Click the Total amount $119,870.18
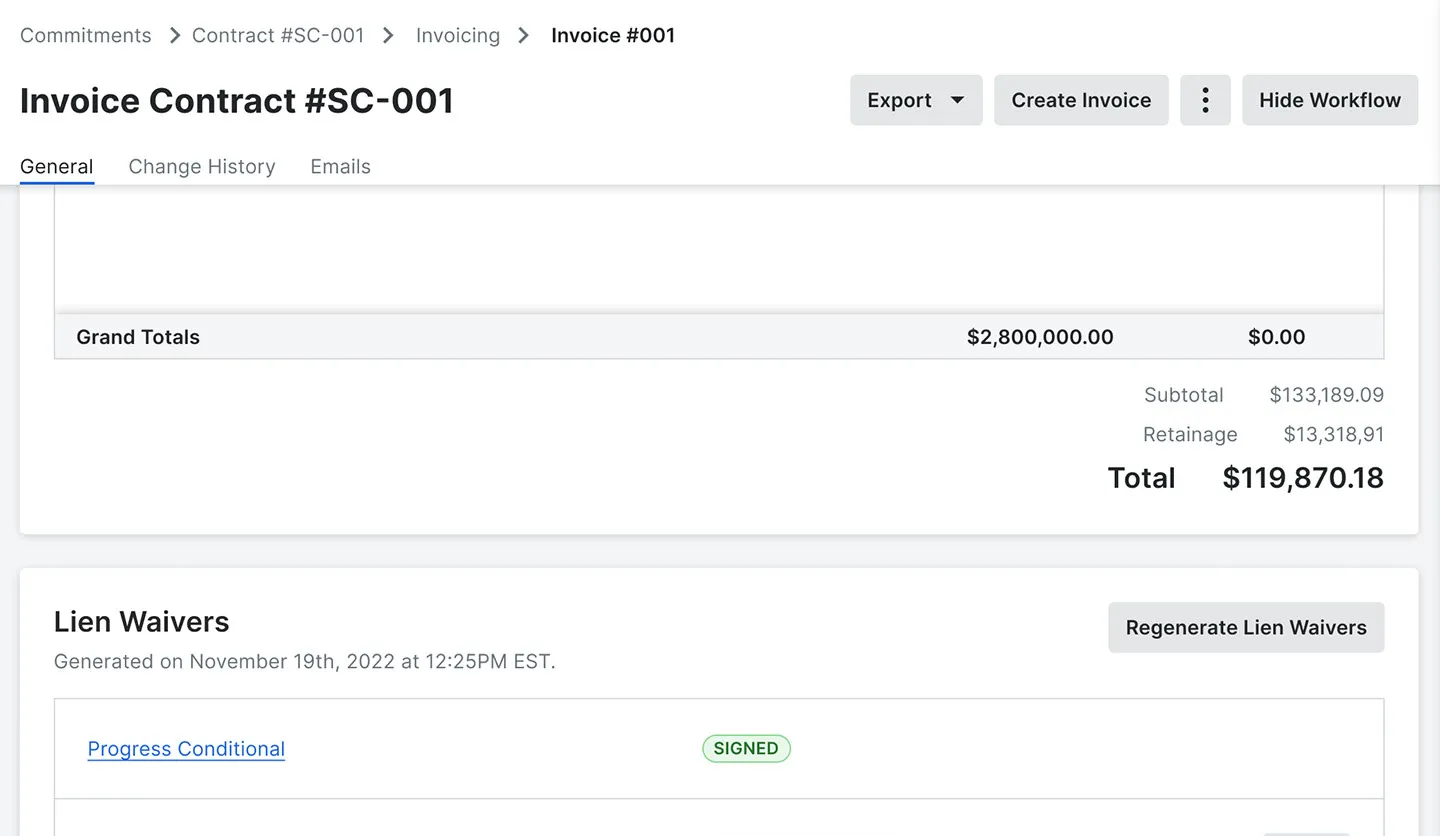This screenshot has height=836, width=1440. pos(1303,478)
